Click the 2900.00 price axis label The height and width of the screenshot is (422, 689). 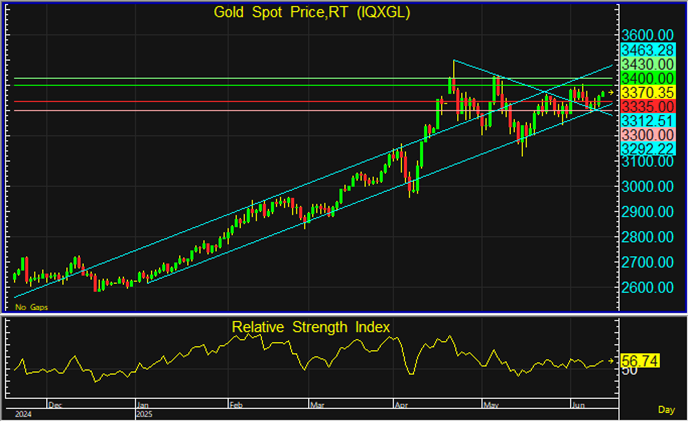(x=647, y=212)
